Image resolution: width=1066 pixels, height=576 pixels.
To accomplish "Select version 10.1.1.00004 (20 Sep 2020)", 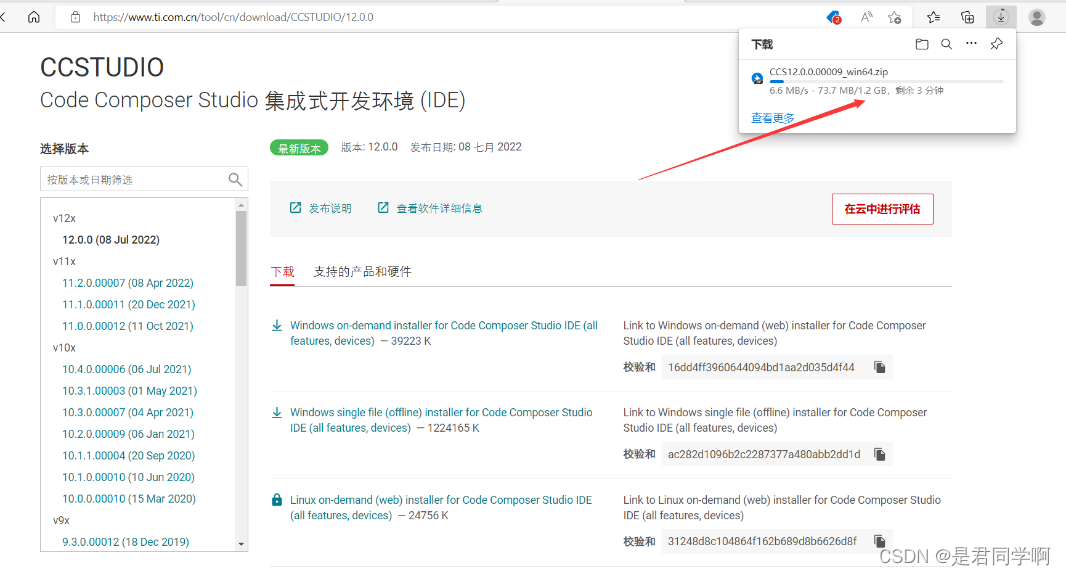I will 128,456.
